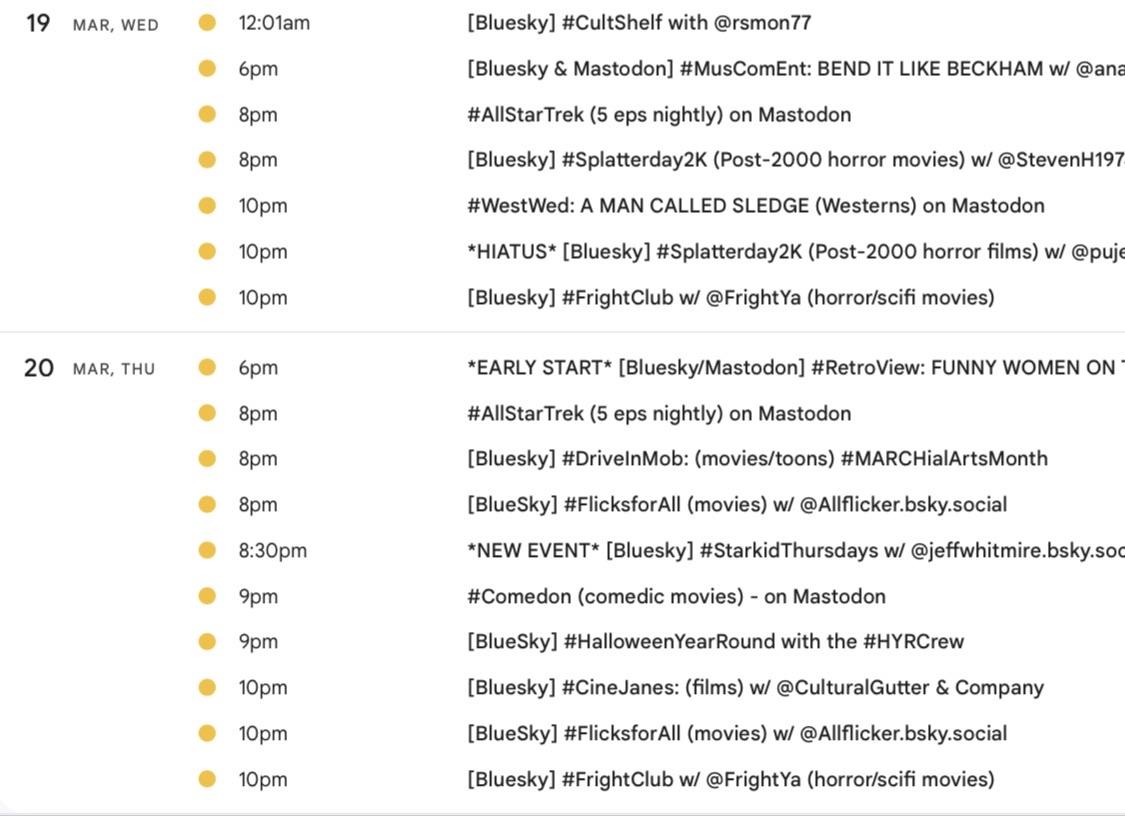1125x816 pixels.
Task: Click the "8pm" time on the #DriveInMob row
Action: (258, 459)
